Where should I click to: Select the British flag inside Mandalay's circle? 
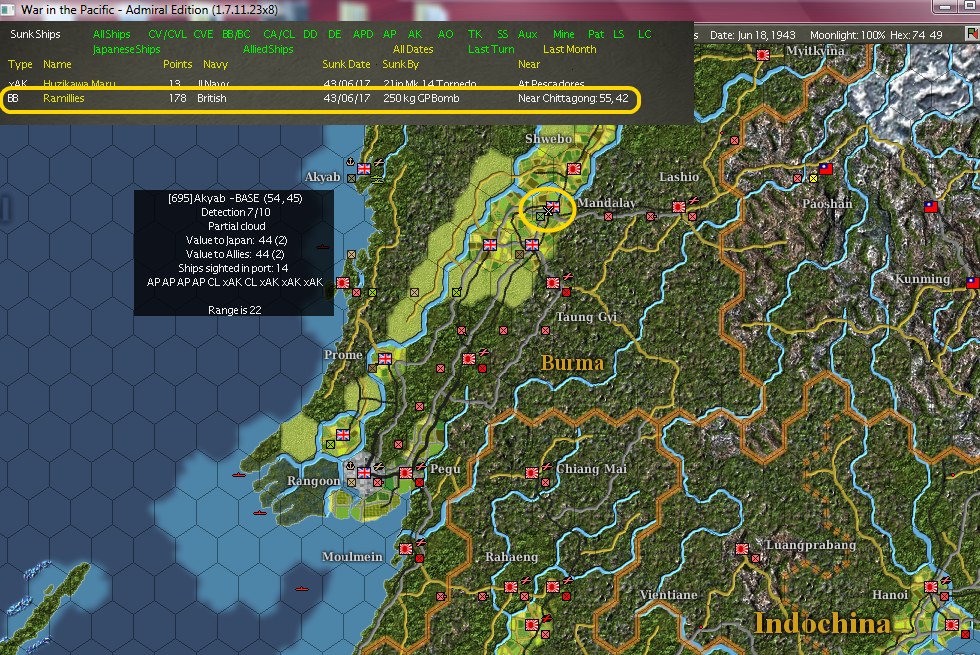click(553, 206)
